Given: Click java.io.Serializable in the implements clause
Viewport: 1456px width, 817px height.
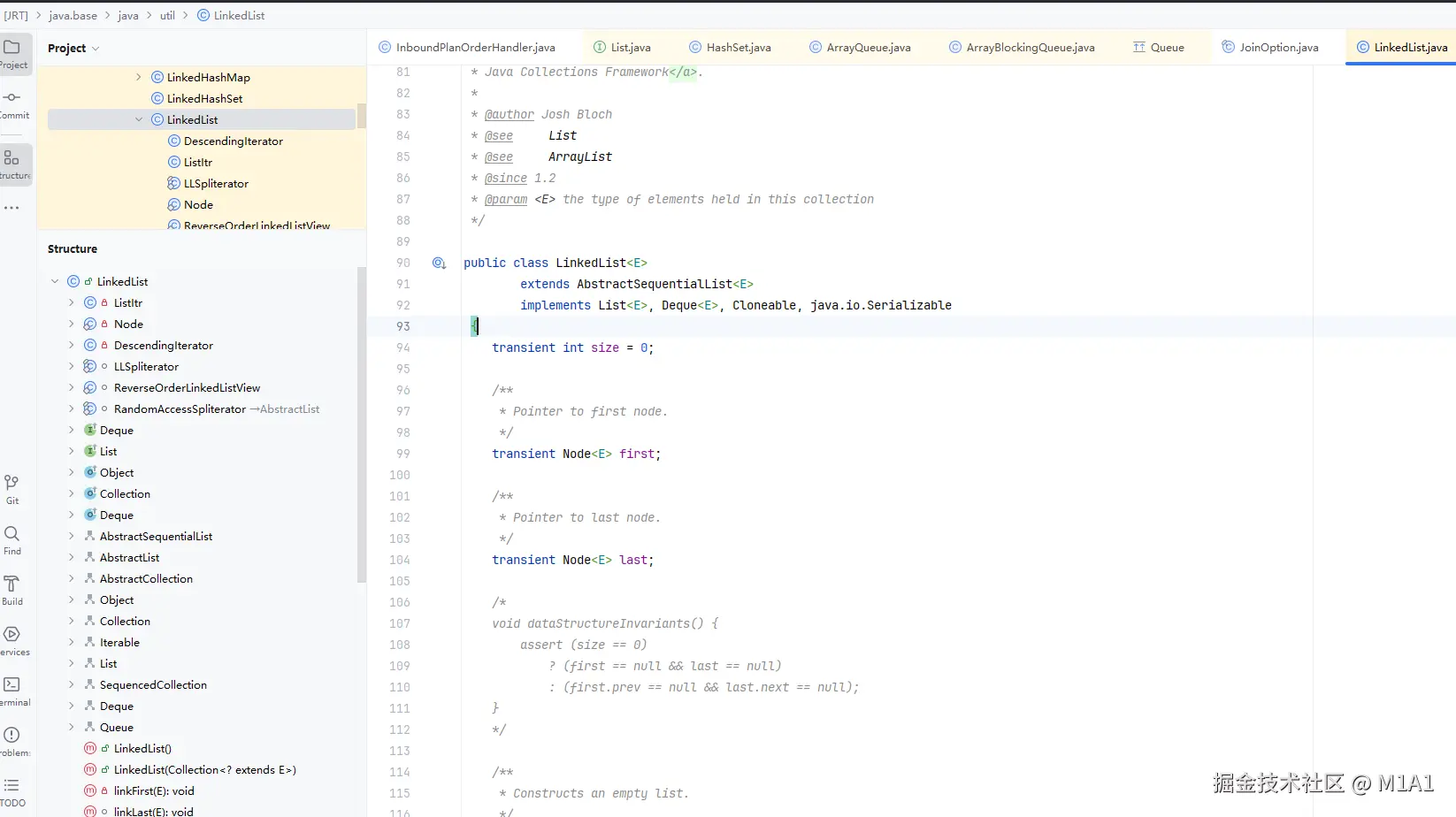Looking at the screenshot, I should (x=881, y=305).
